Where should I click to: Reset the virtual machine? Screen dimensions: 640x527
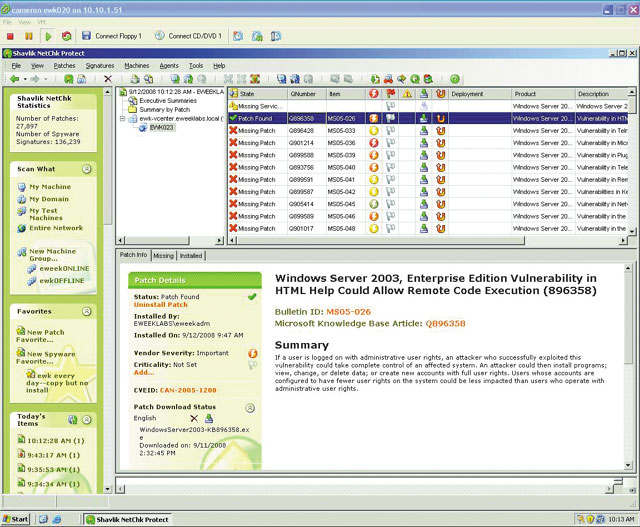(x=67, y=36)
